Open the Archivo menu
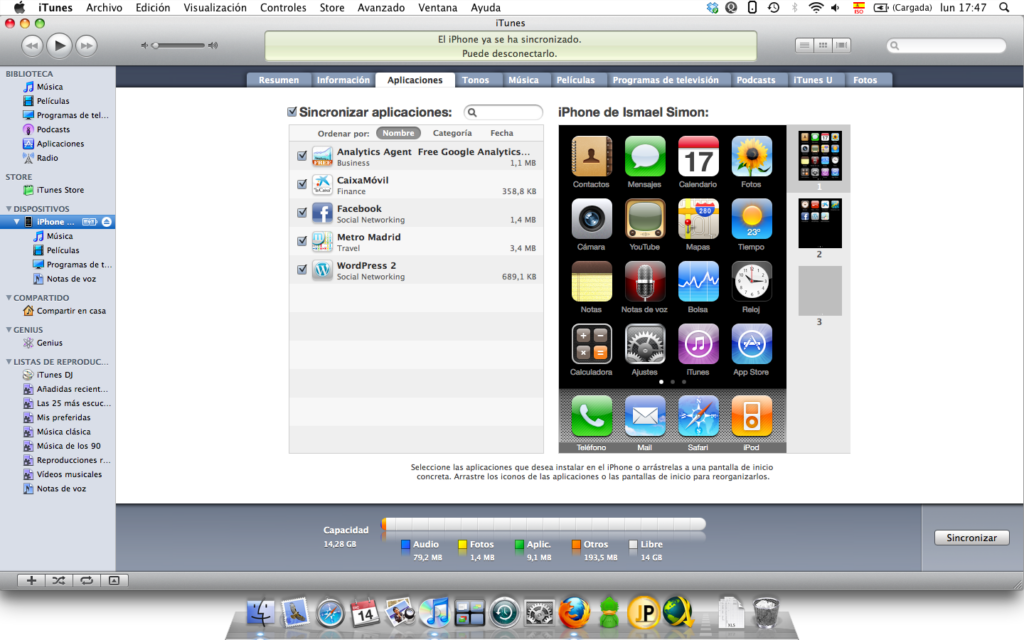Viewport: 1024px width, 640px height. click(104, 8)
